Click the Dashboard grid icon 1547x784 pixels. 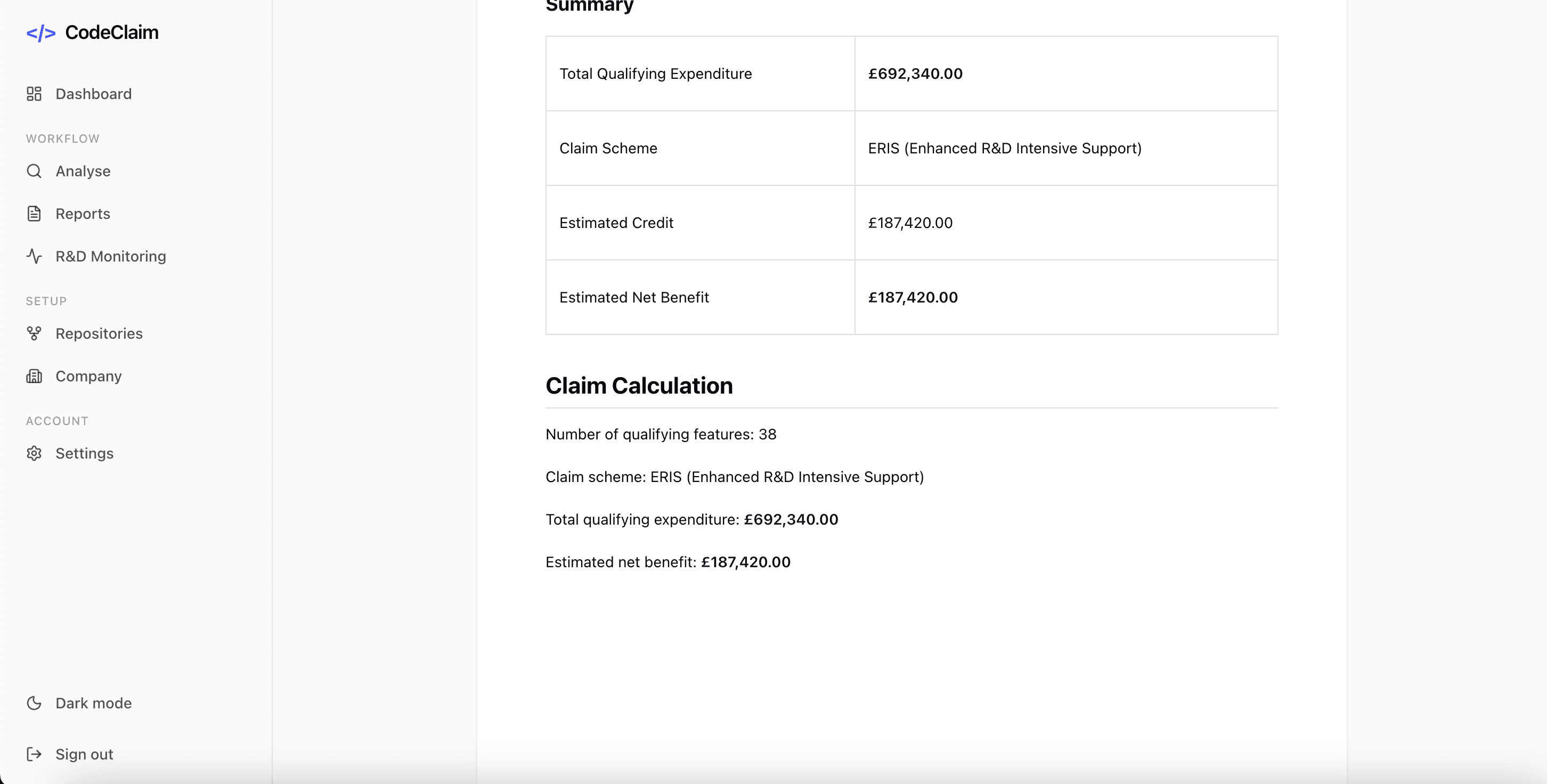pos(34,94)
